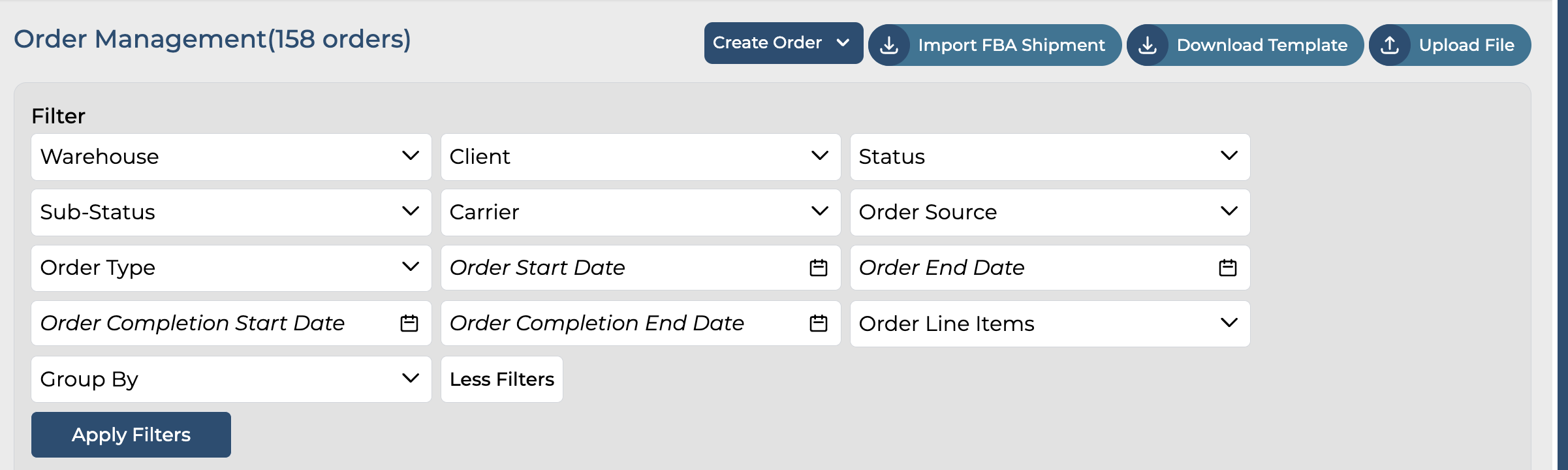1568x470 pixels.
Task: Click the Upload File arrow icon
Action: [1390, 45]
